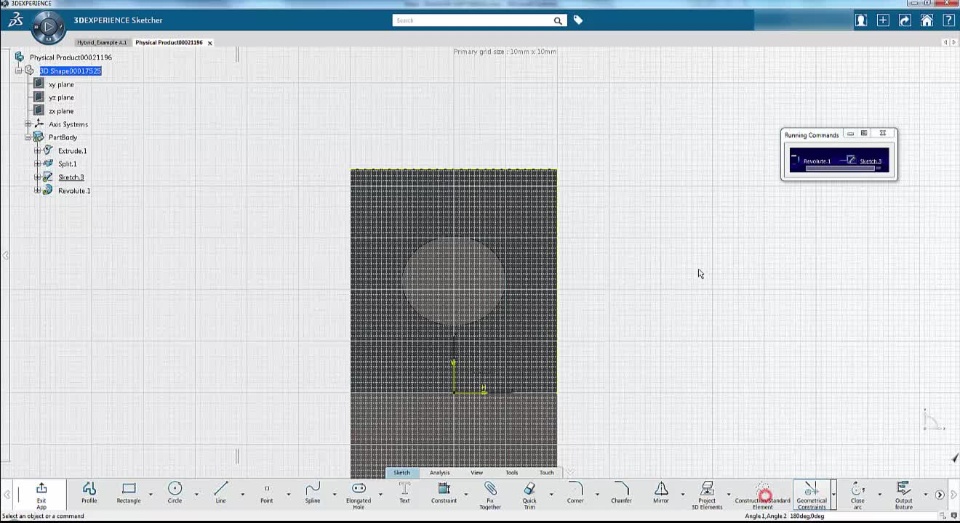
Task: Select the Mirror tool
Action: pos(661,492)
